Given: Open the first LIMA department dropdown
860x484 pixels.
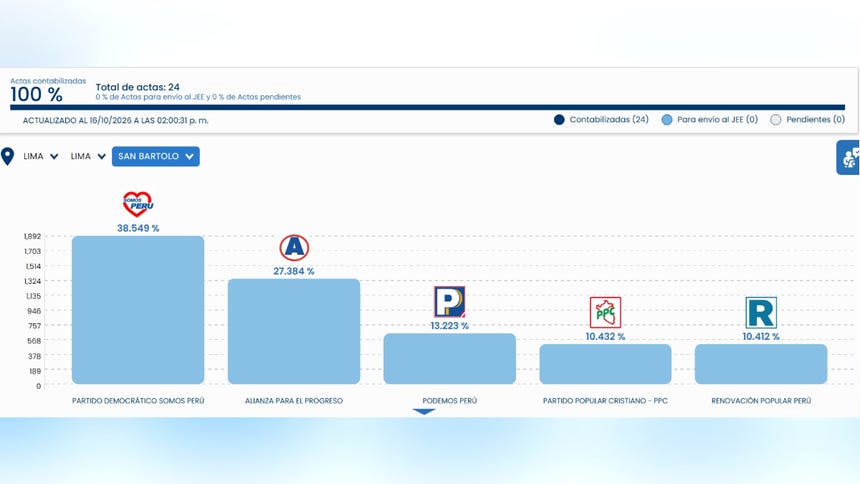Looking at the screenshot, I should point(40,156).
